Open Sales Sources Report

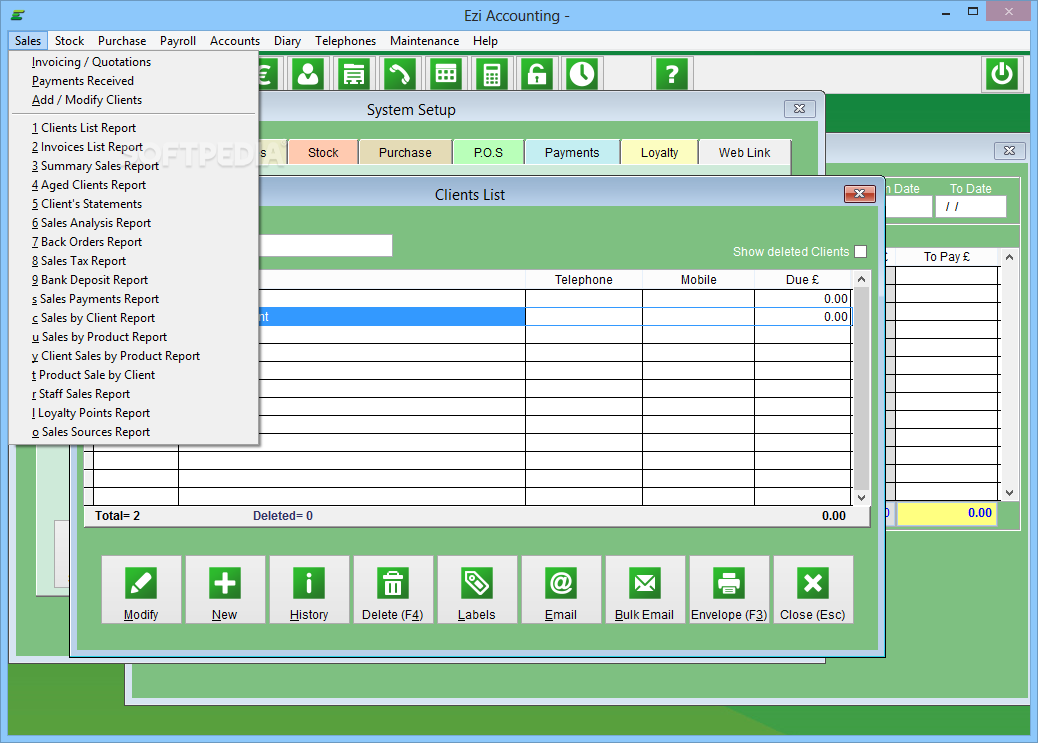[134, 432]
